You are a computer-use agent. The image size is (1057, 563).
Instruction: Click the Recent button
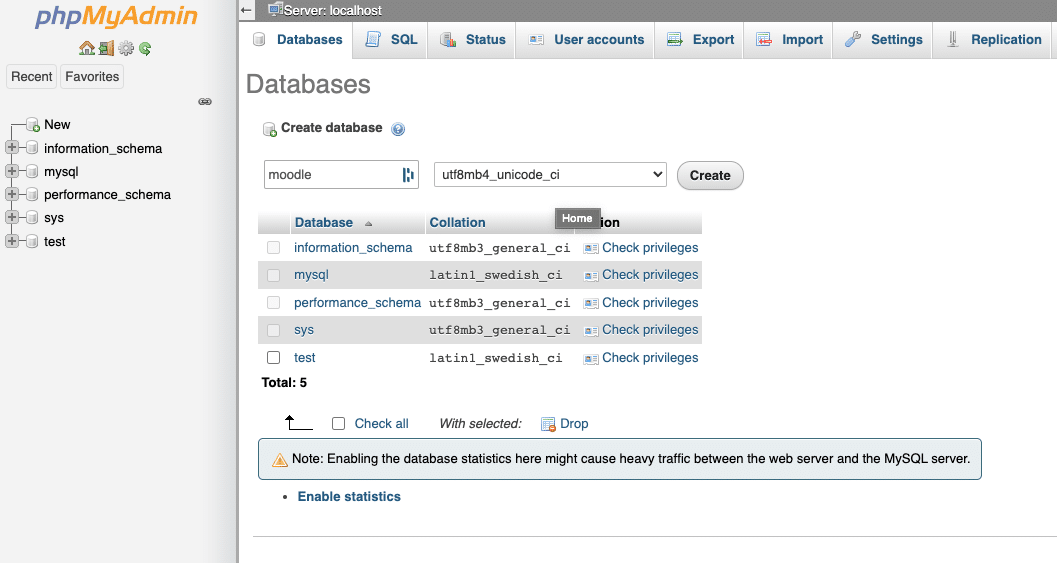[32, 77]
